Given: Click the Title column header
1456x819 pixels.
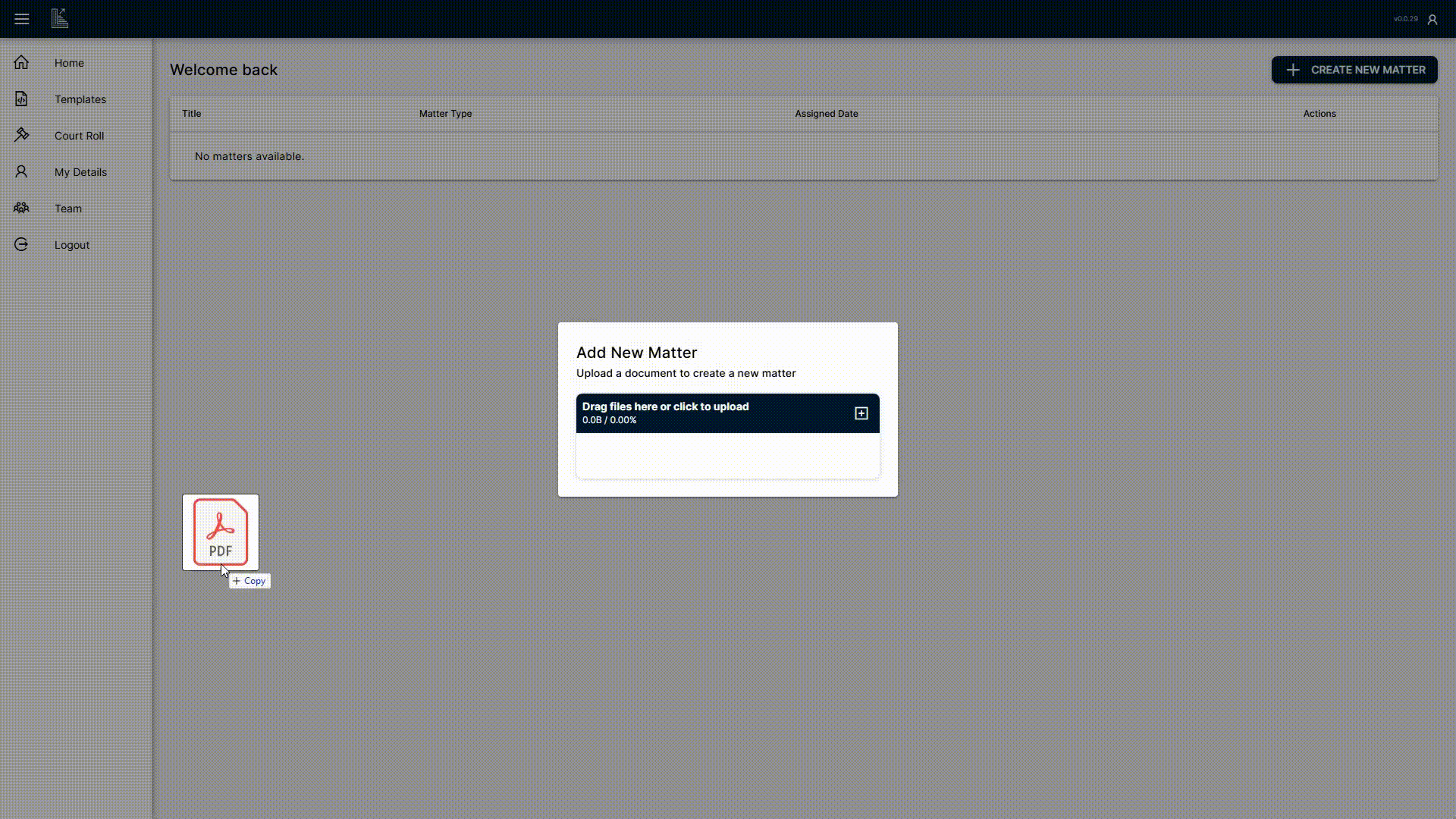Looking at the screenshot, I should pyautogui.click(x=191, y=114).
